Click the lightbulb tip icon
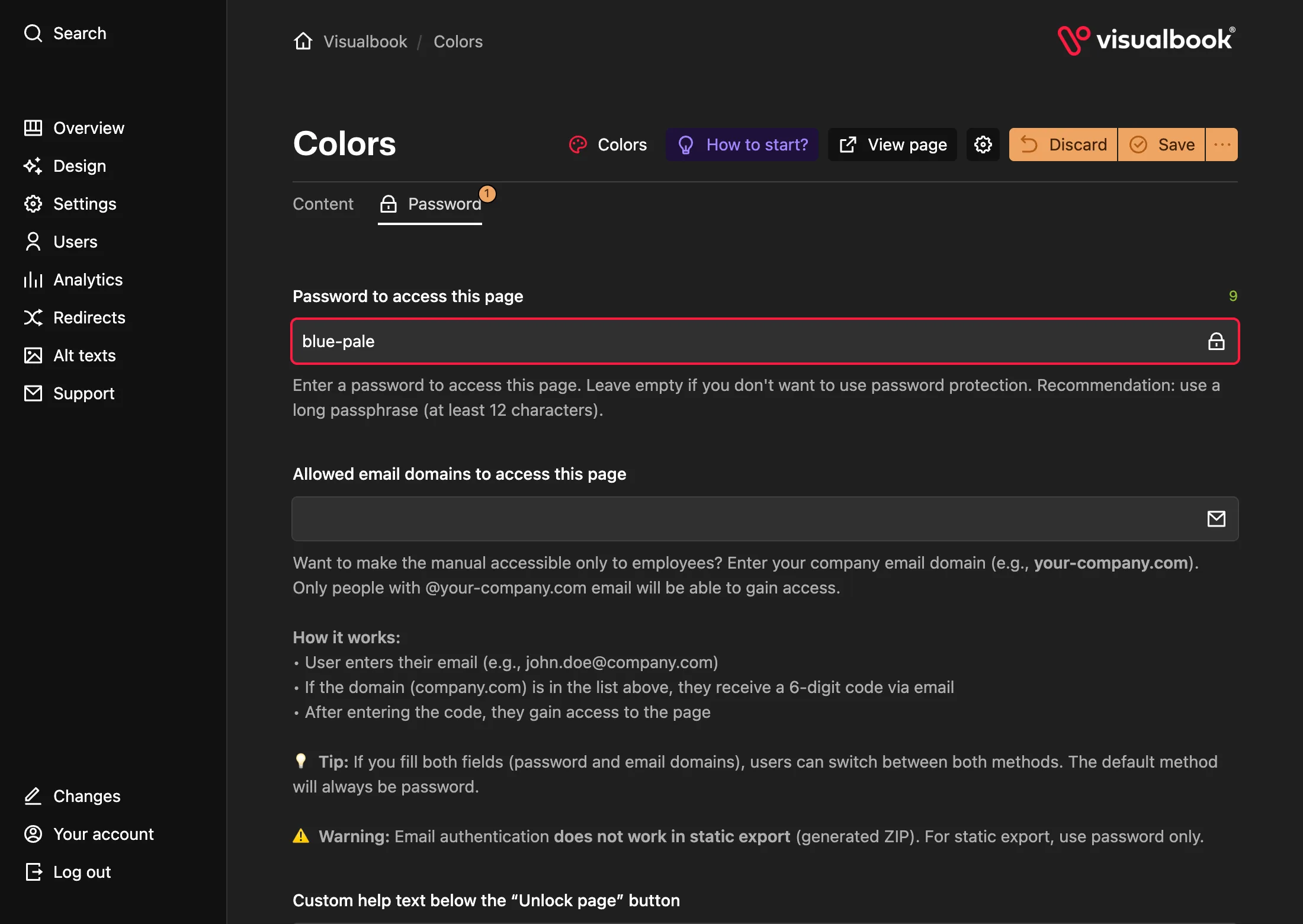Image resolution: width=1303 pixels, height=924 pixels. coord(301,761)
